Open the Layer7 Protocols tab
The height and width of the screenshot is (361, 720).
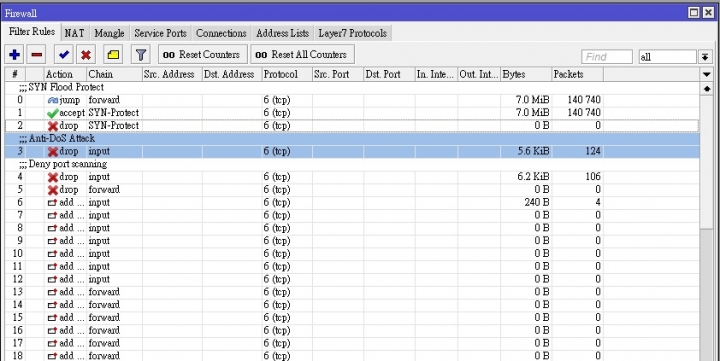[353, 34]
